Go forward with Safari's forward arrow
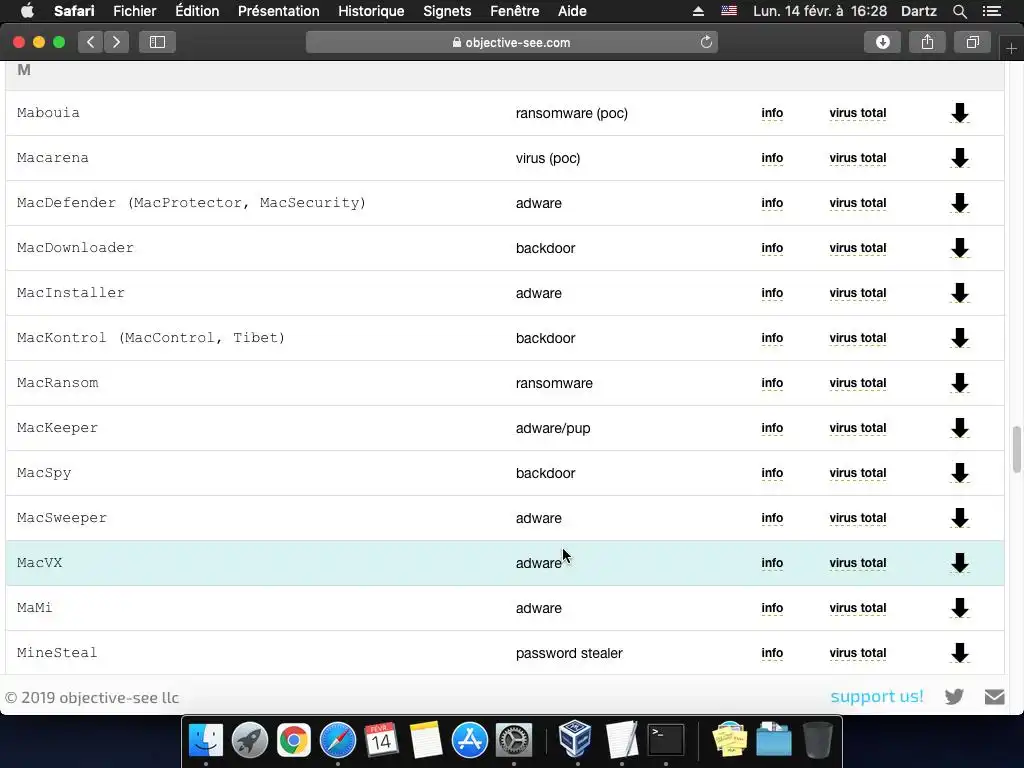The image size is (1024, 768). coord(116,42)
